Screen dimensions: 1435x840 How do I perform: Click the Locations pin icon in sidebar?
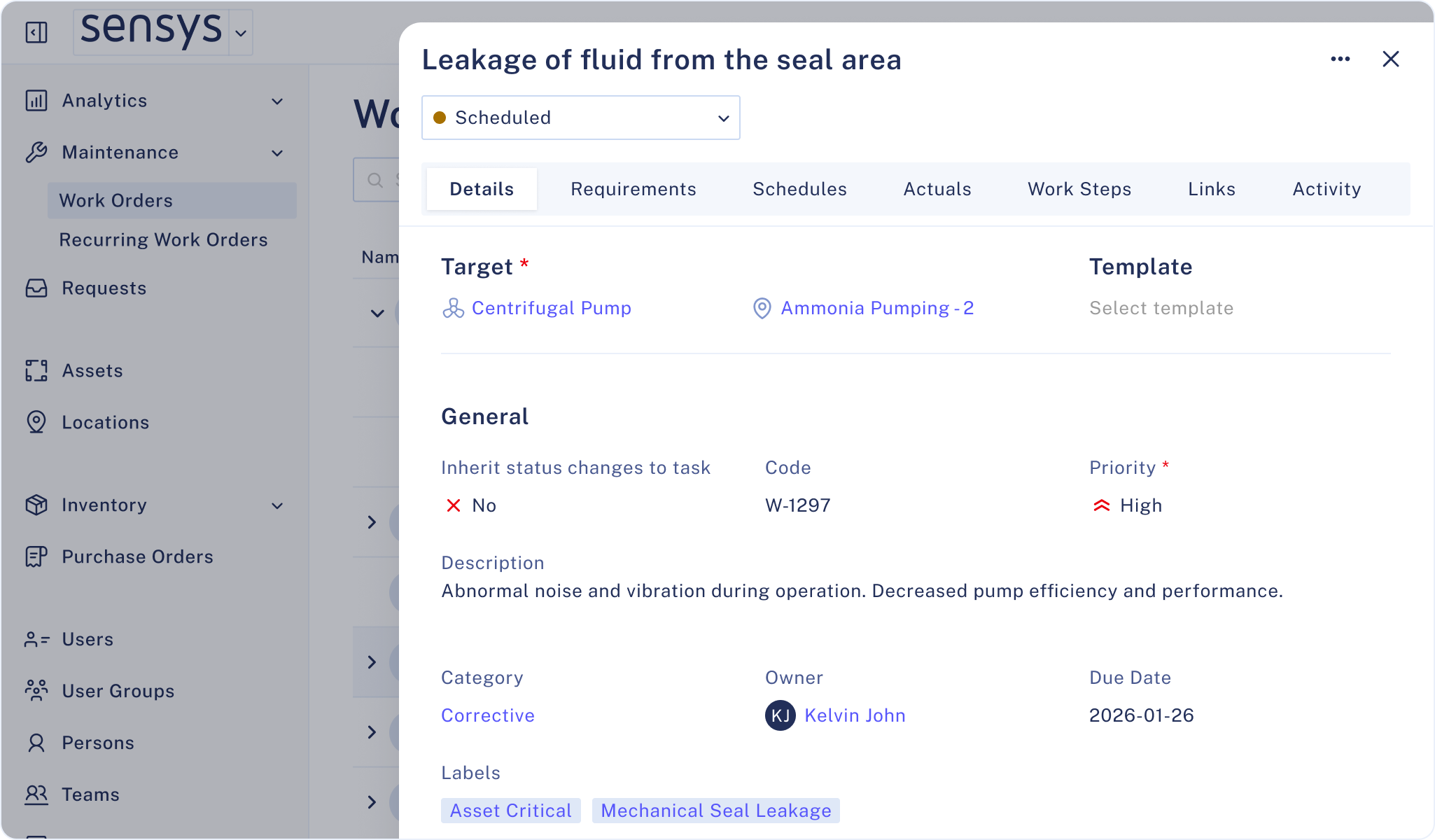36,422
